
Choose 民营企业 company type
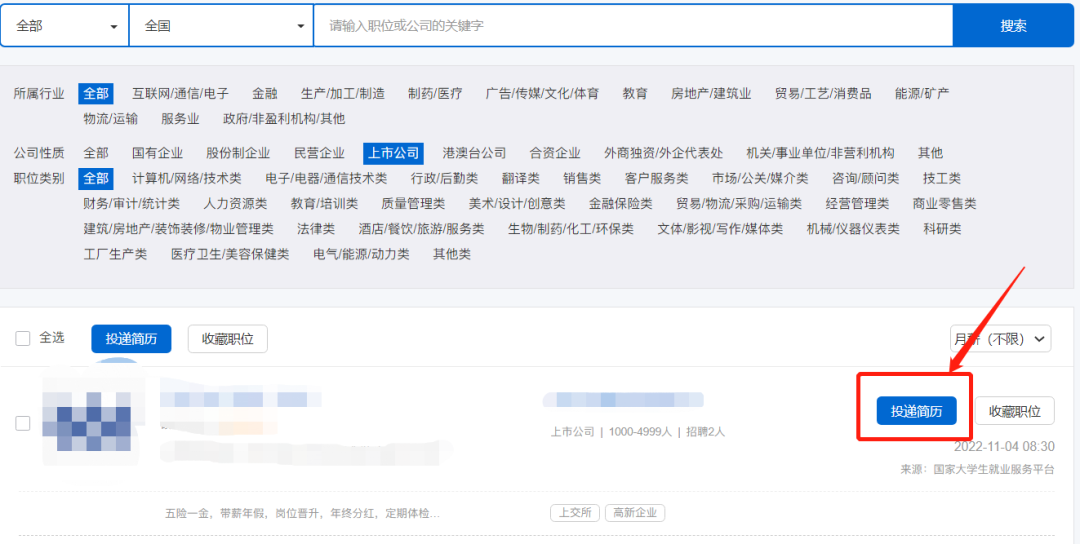pyautogui.click(x=319, y=153)
